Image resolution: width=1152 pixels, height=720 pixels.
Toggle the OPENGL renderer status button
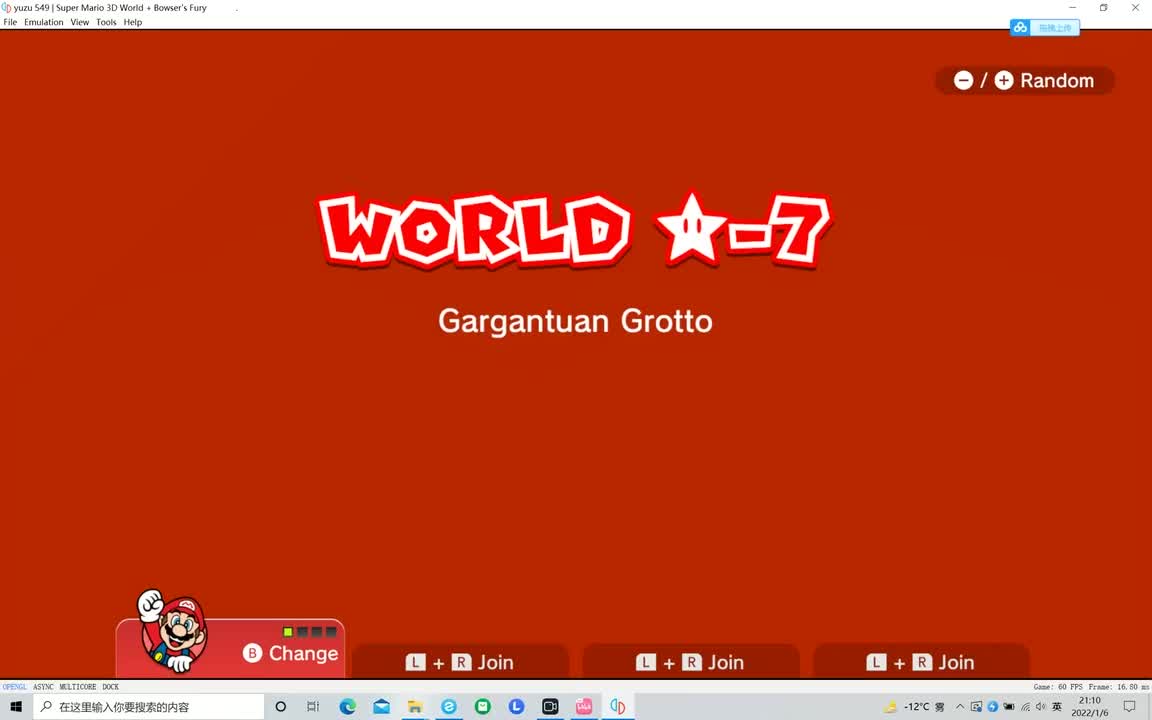click(15, 687)
